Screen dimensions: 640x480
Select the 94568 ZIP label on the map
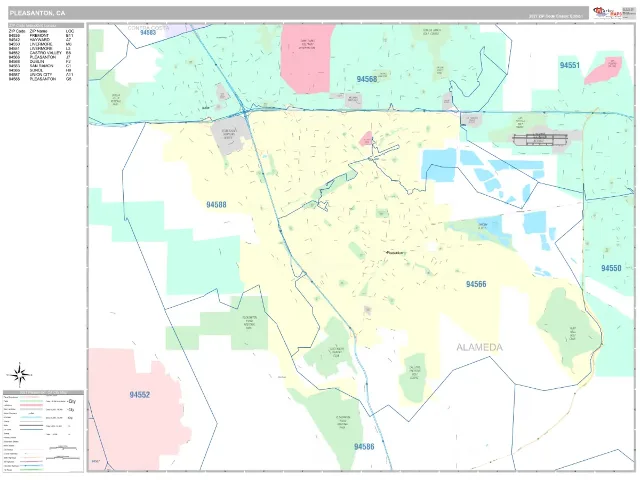point(367,79)
